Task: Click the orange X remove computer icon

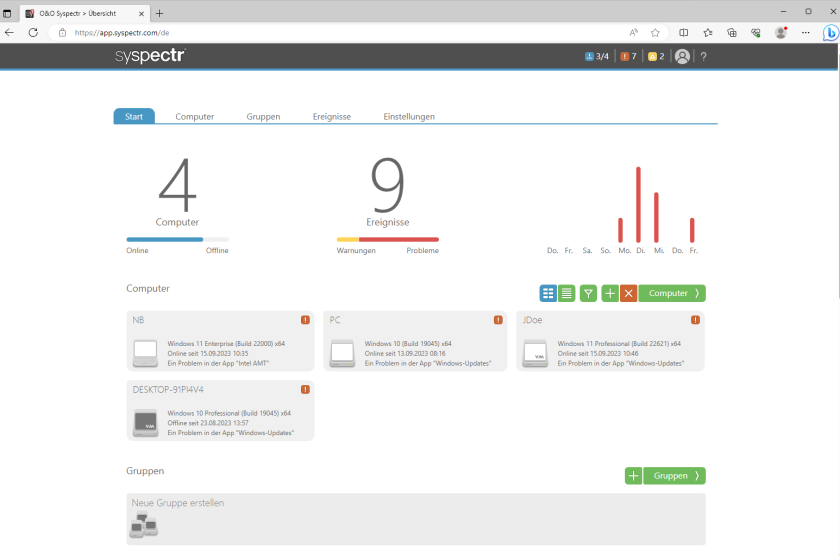Action: (x=628, y=293)
